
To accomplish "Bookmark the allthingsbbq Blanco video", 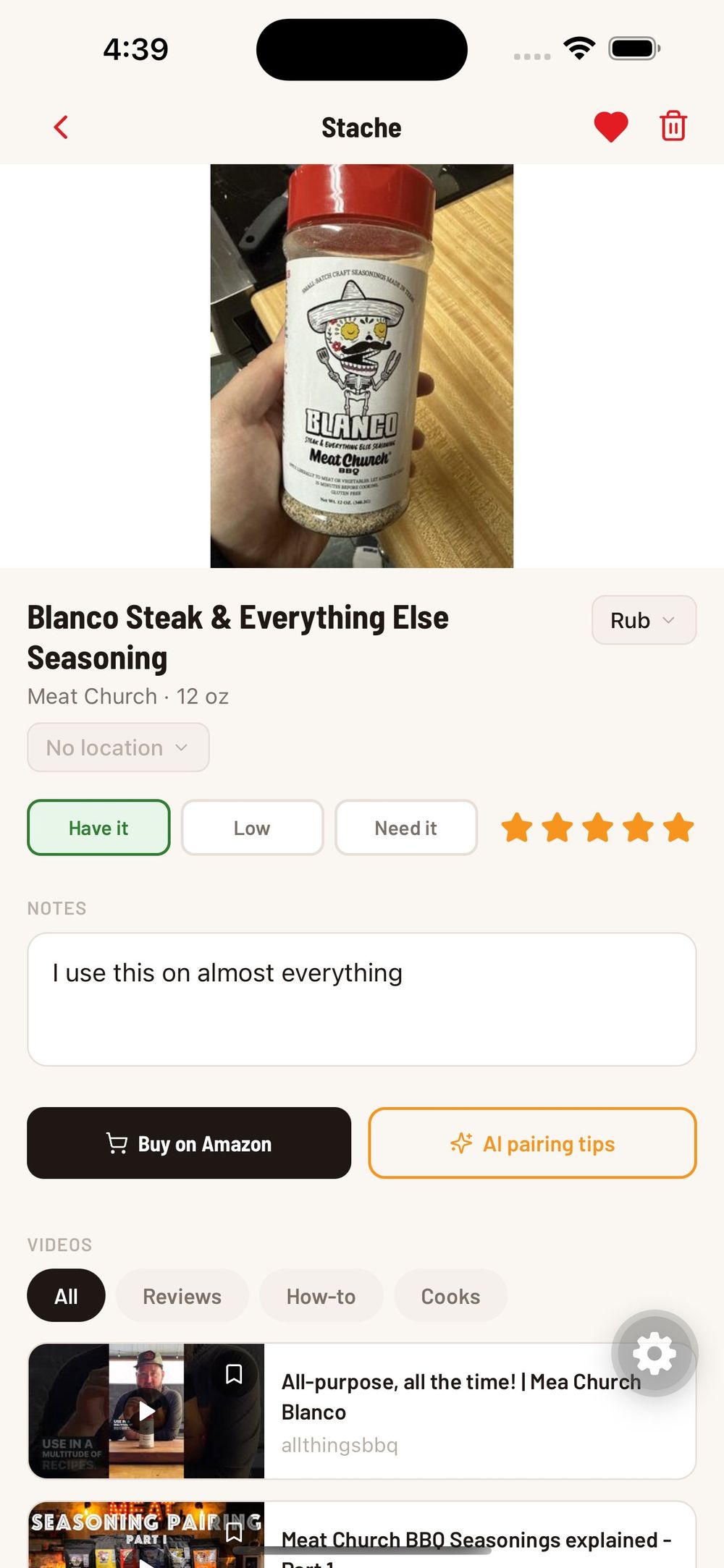I will tap(234, 1373).
